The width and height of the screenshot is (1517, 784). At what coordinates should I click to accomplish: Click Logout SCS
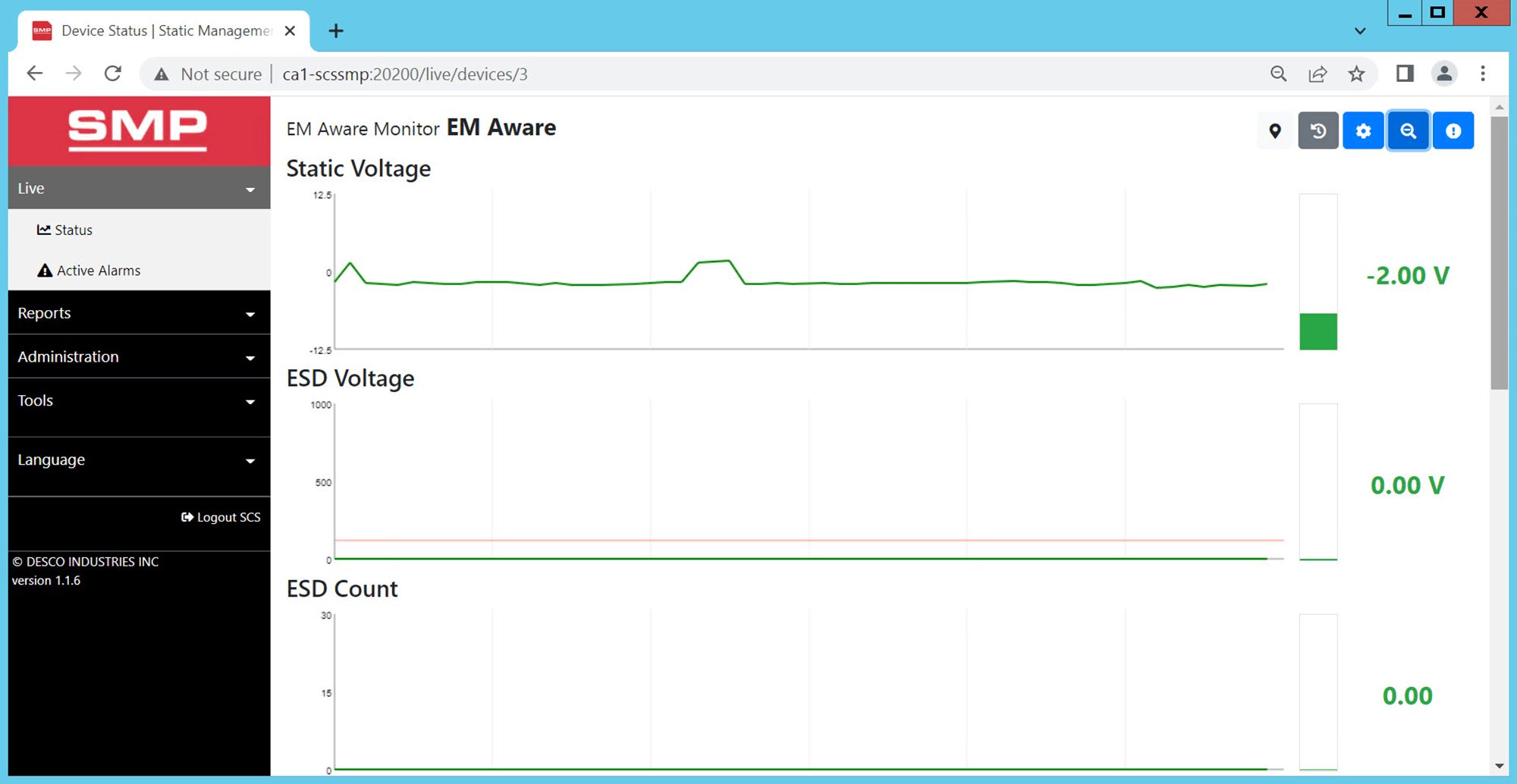(221, 516)
